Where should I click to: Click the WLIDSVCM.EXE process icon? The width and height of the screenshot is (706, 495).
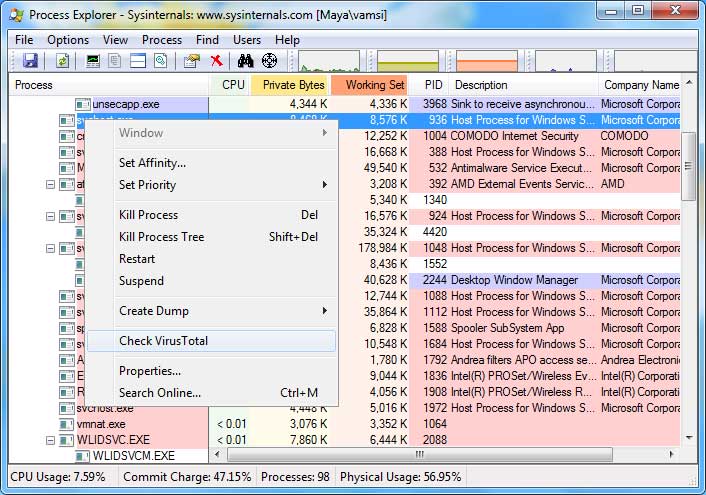tap(83, 456)
